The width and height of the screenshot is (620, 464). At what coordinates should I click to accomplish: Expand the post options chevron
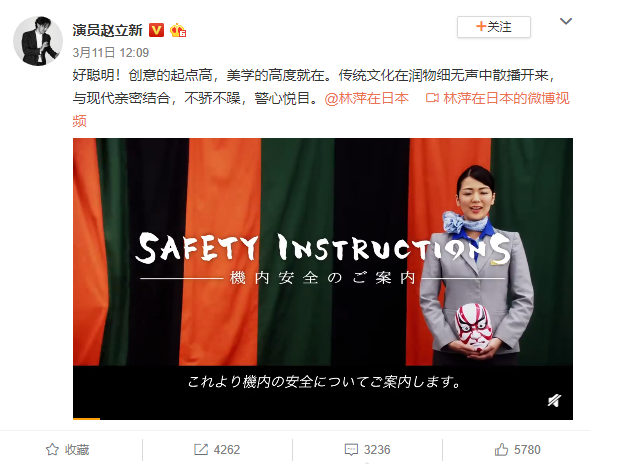point(566,21)
